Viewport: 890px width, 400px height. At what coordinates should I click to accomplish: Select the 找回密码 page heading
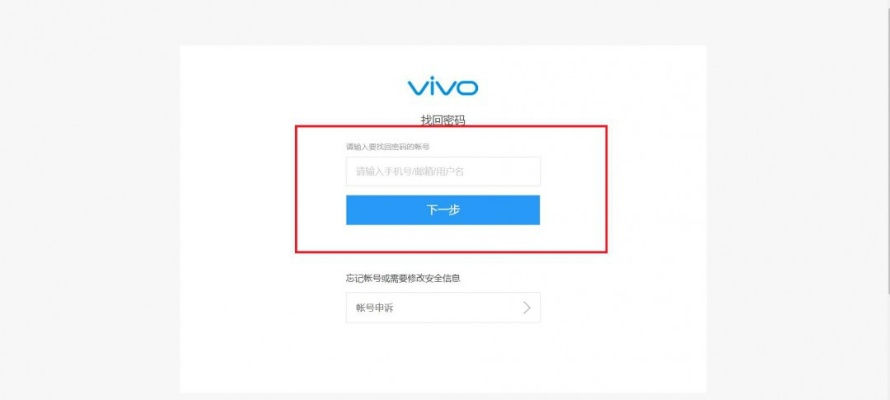(443, 120)
